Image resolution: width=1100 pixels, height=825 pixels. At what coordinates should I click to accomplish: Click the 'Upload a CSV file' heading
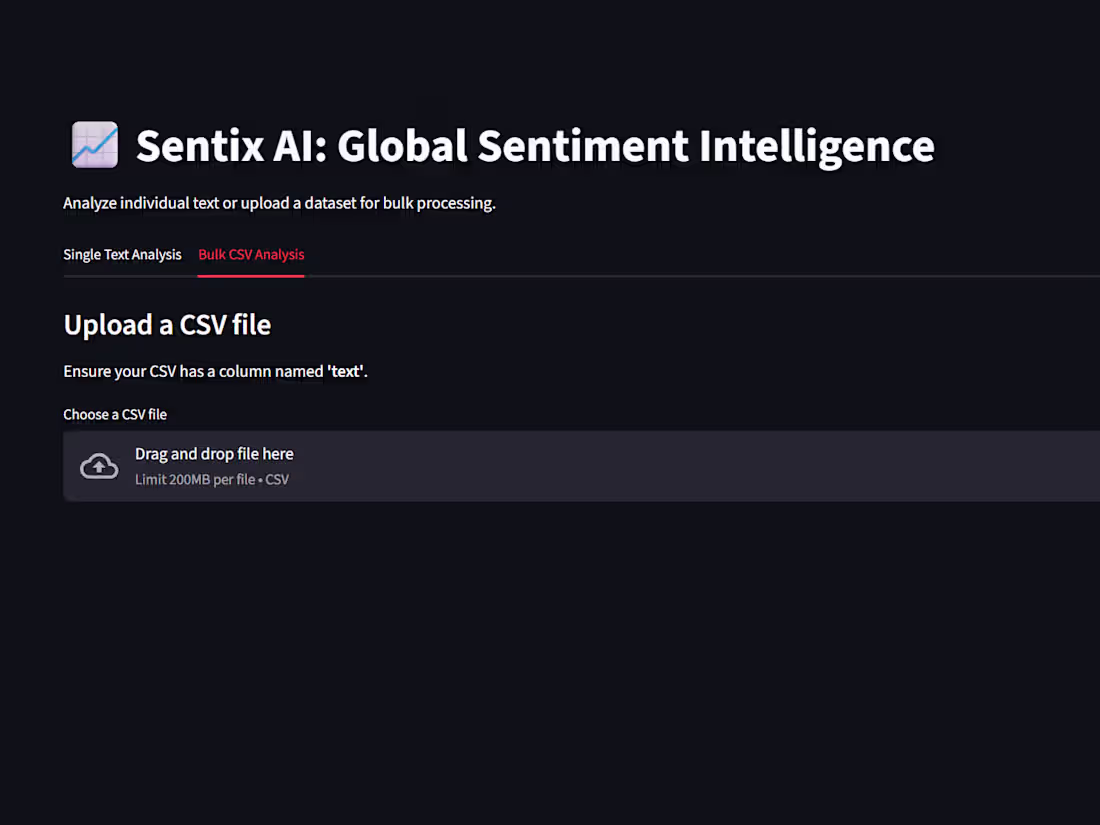click(x=167, y=324)
